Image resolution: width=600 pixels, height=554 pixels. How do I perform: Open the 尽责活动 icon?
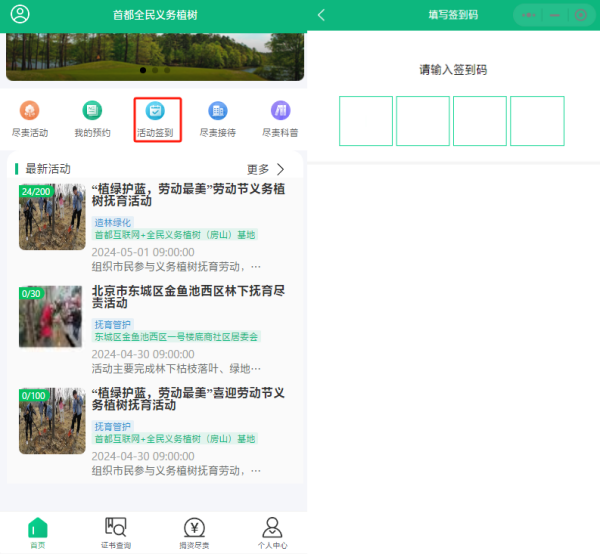point(30,117)
